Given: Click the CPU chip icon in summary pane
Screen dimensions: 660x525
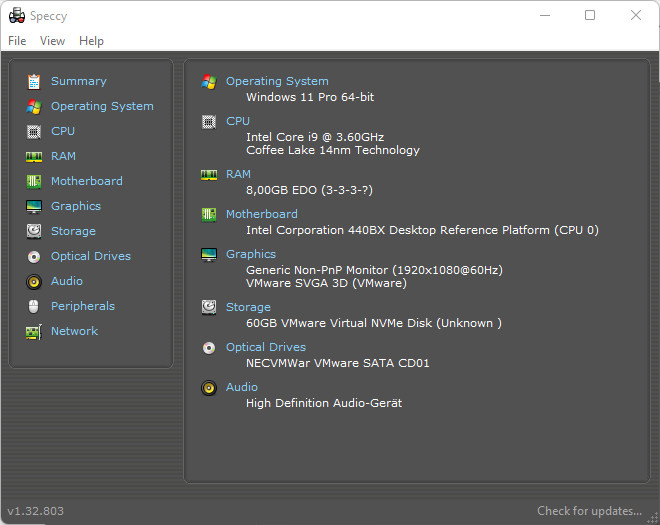Looking at the screenshot, I should point(209,122).
